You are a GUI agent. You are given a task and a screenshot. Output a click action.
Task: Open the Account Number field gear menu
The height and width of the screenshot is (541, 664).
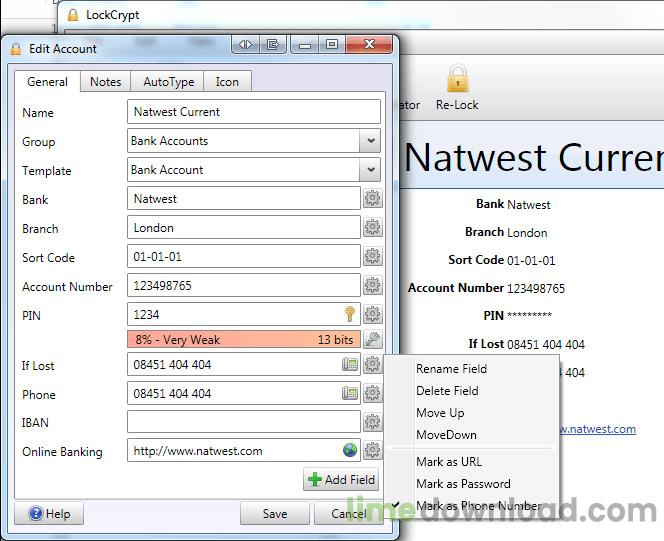tap(372, 286)
